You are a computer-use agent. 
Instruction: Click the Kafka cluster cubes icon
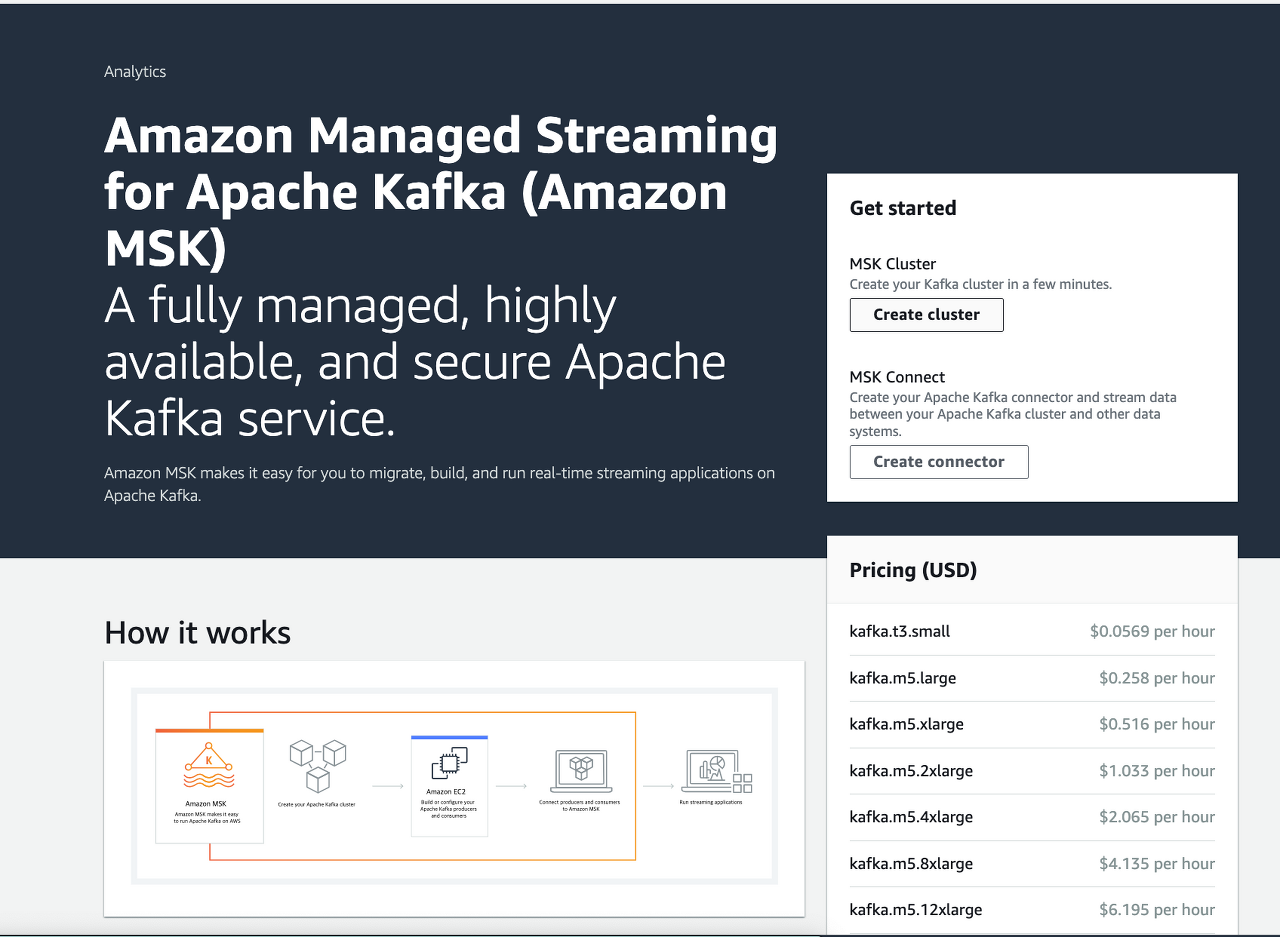tap(317, 766)
